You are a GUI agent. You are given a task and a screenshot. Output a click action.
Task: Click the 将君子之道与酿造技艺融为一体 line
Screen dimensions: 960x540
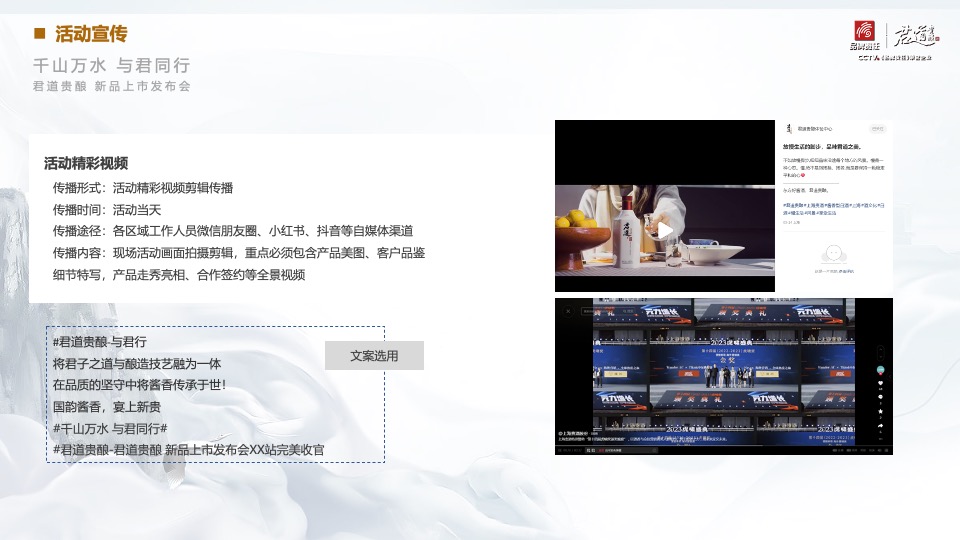click(137, 364)
